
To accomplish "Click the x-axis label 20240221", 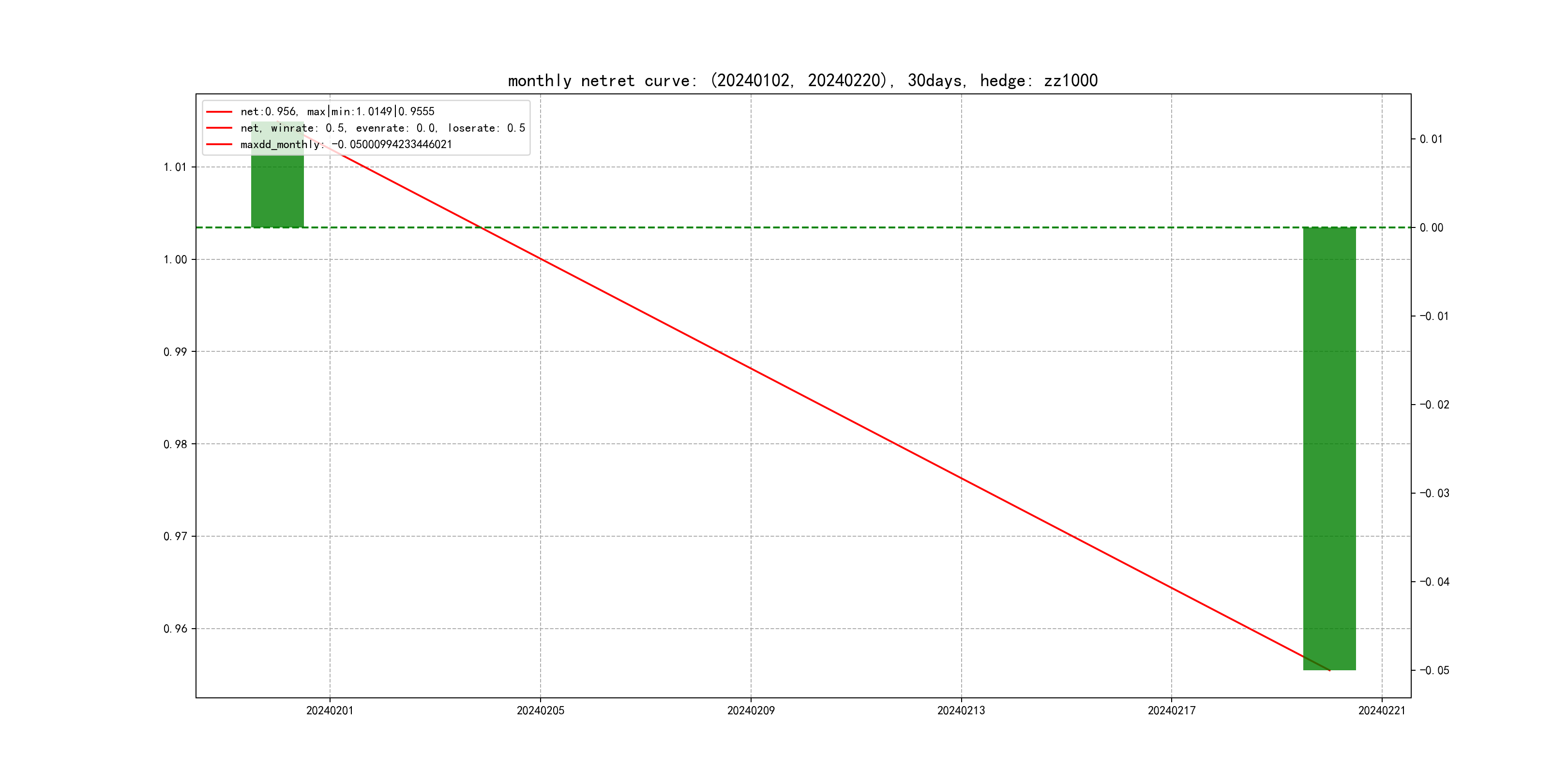I will pos(1381,710).
